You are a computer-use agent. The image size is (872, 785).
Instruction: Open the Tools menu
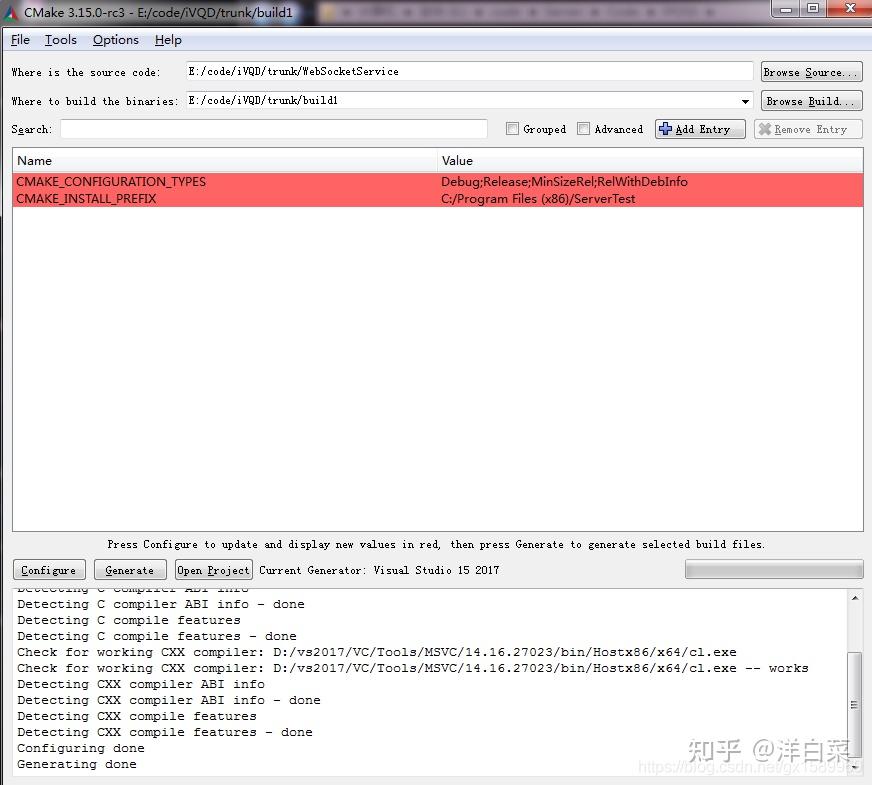pyautogui.click(x=60, y=40)
